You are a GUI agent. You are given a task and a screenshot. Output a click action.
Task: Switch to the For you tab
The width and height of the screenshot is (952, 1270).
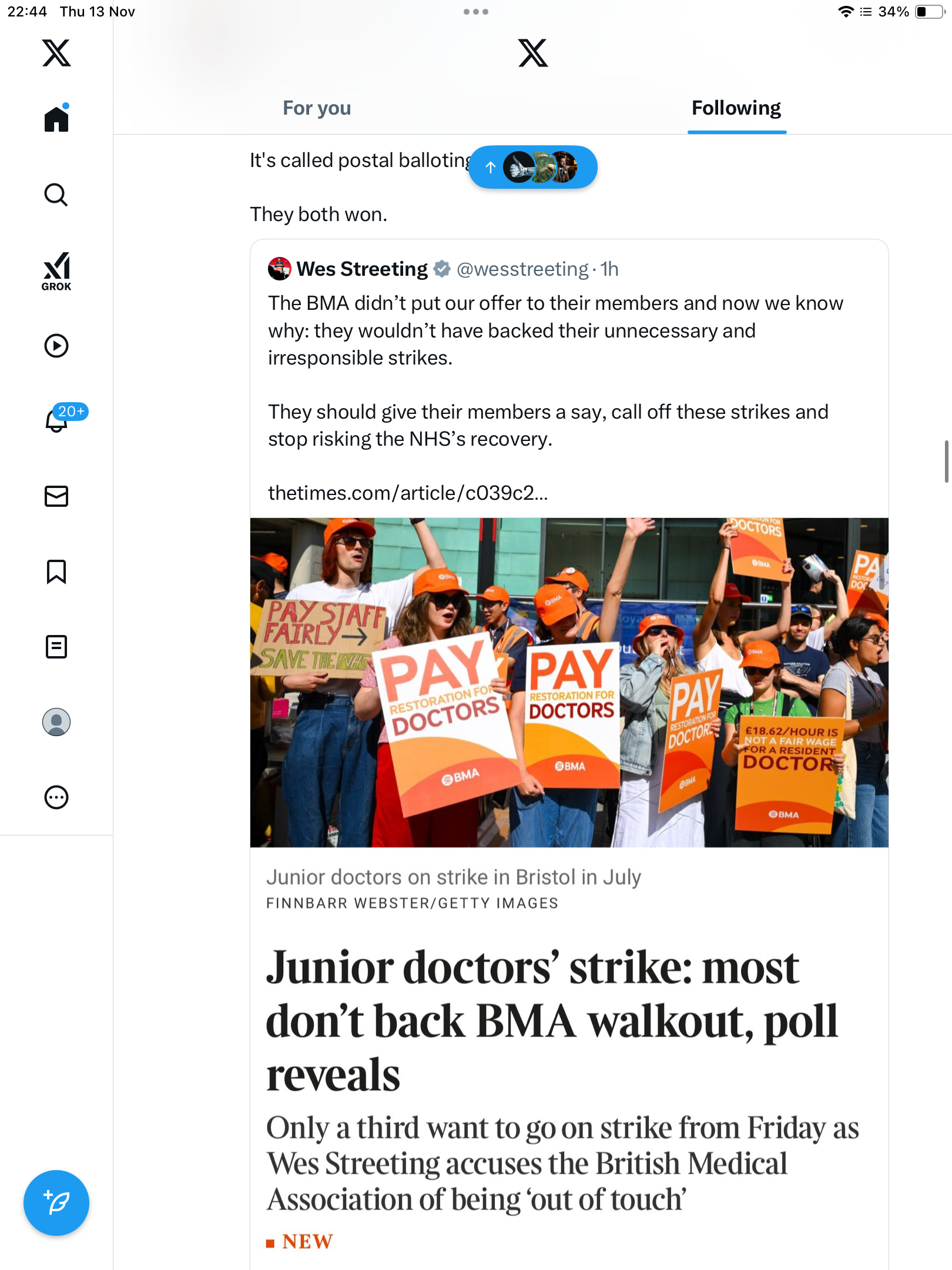pos(317,108)
